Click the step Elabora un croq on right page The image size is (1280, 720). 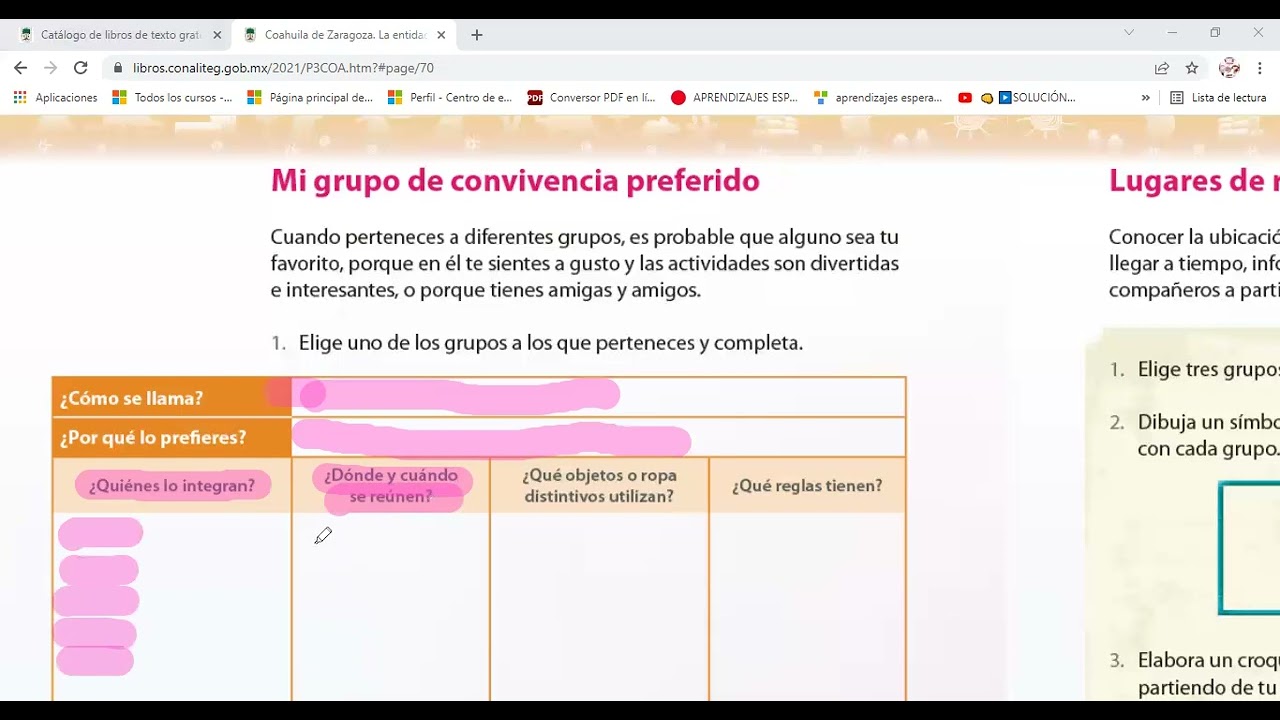pyautogui.click(x=1208, y=674)
